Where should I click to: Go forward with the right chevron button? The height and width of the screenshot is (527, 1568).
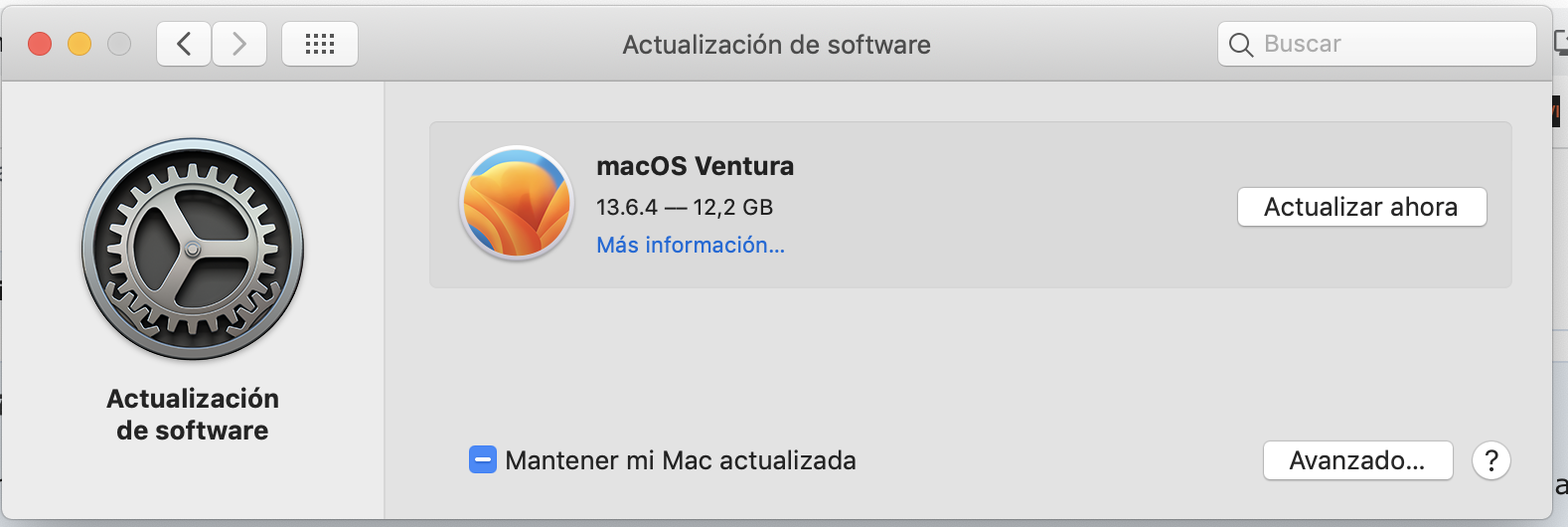[239, 44]
